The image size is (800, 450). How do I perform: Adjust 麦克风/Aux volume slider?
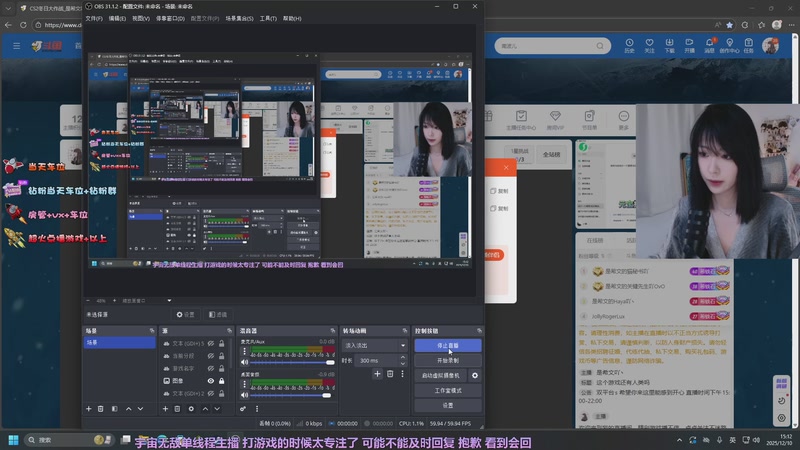point(292,362)
